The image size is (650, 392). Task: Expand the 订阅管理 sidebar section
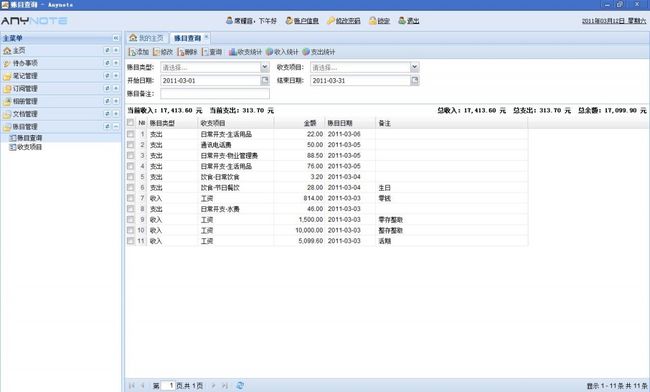(116, 88)
